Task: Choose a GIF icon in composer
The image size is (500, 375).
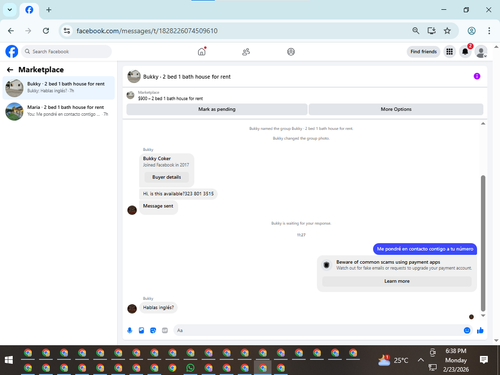Action: pyautogui.click(x=165, y=330)
